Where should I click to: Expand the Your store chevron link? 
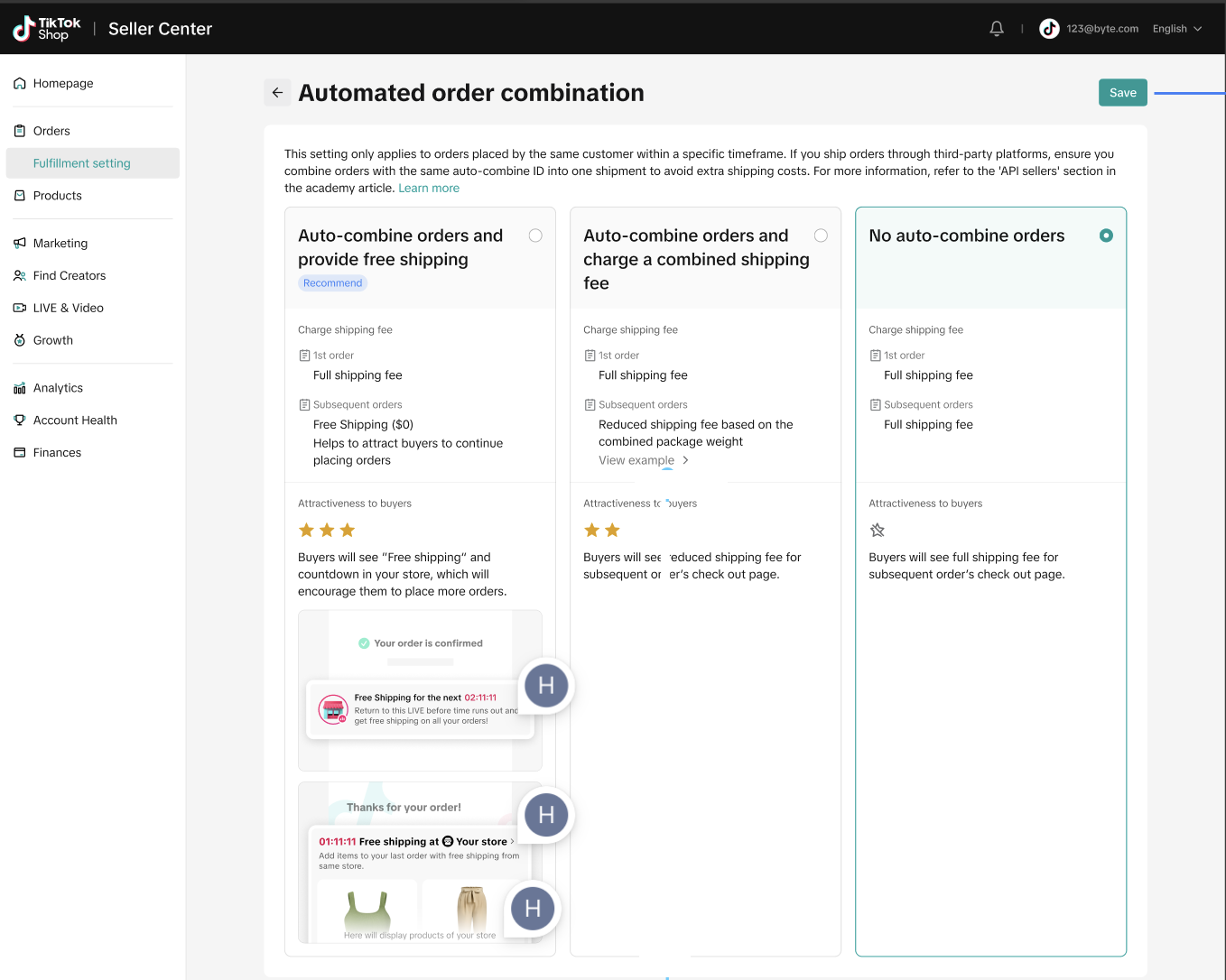512,842
